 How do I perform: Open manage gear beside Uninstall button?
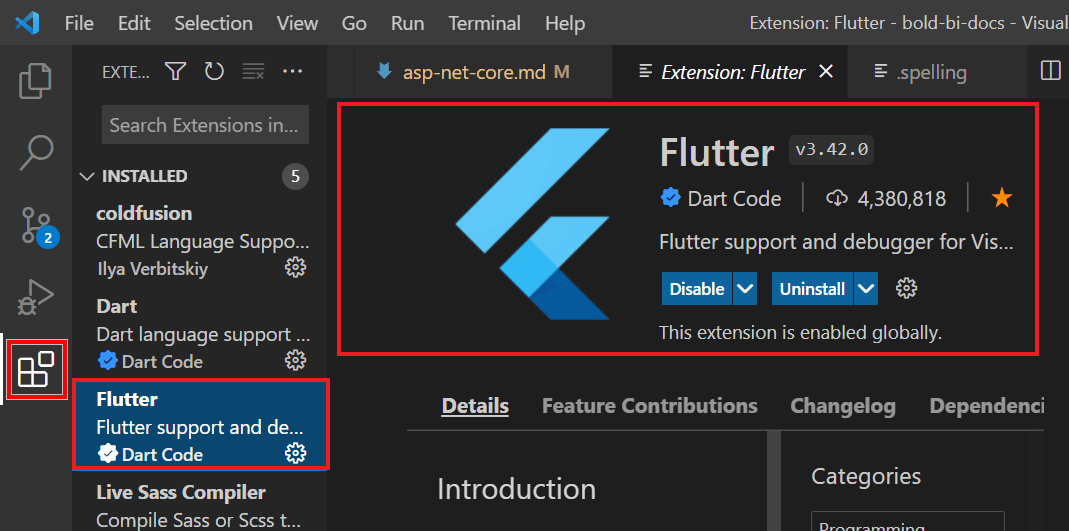click(x=906, y=288)
